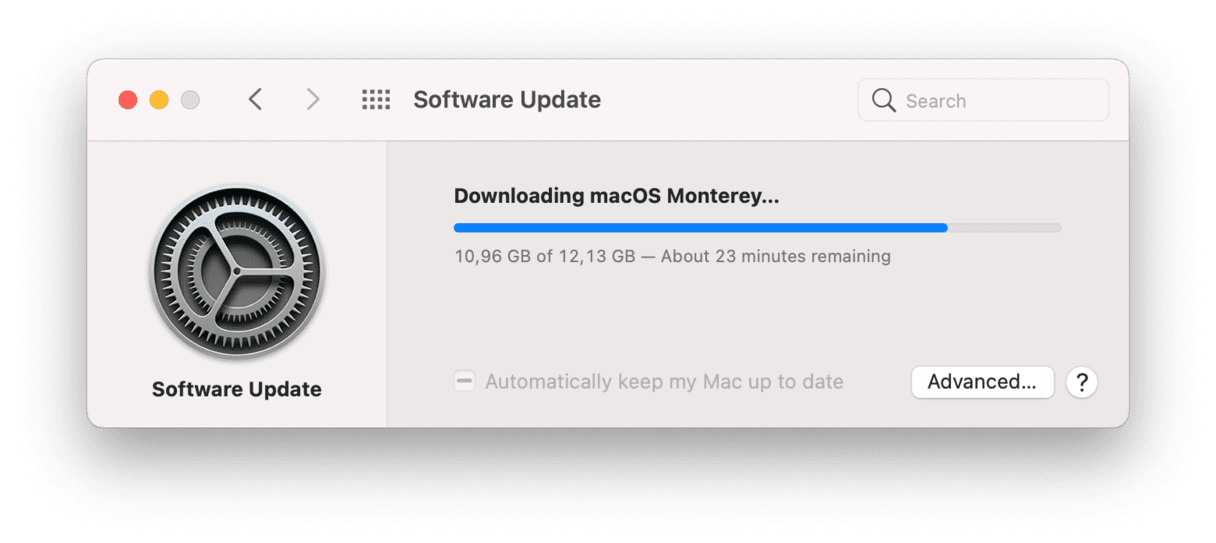
Task: Open help with the question mark button
Action: pos(1081,382)
